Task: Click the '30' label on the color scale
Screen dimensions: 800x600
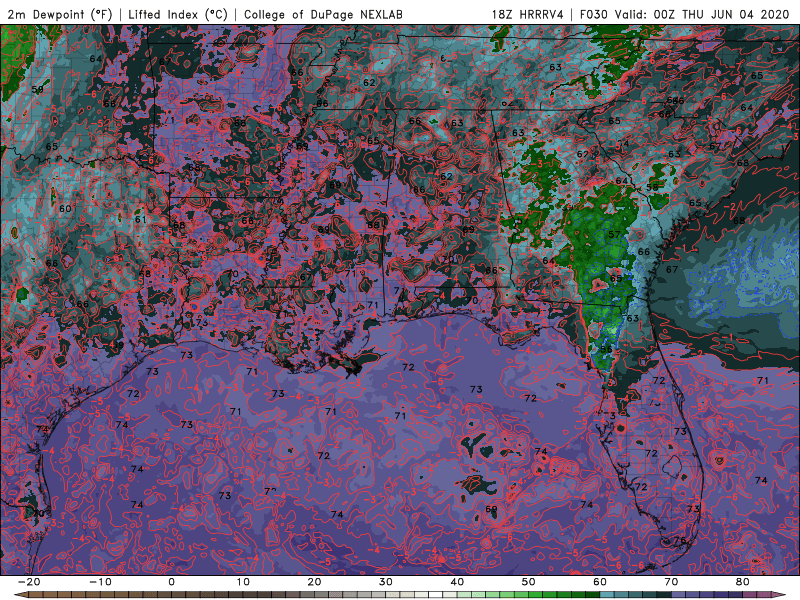Action: pyautogui.click(x=386, y=582)
